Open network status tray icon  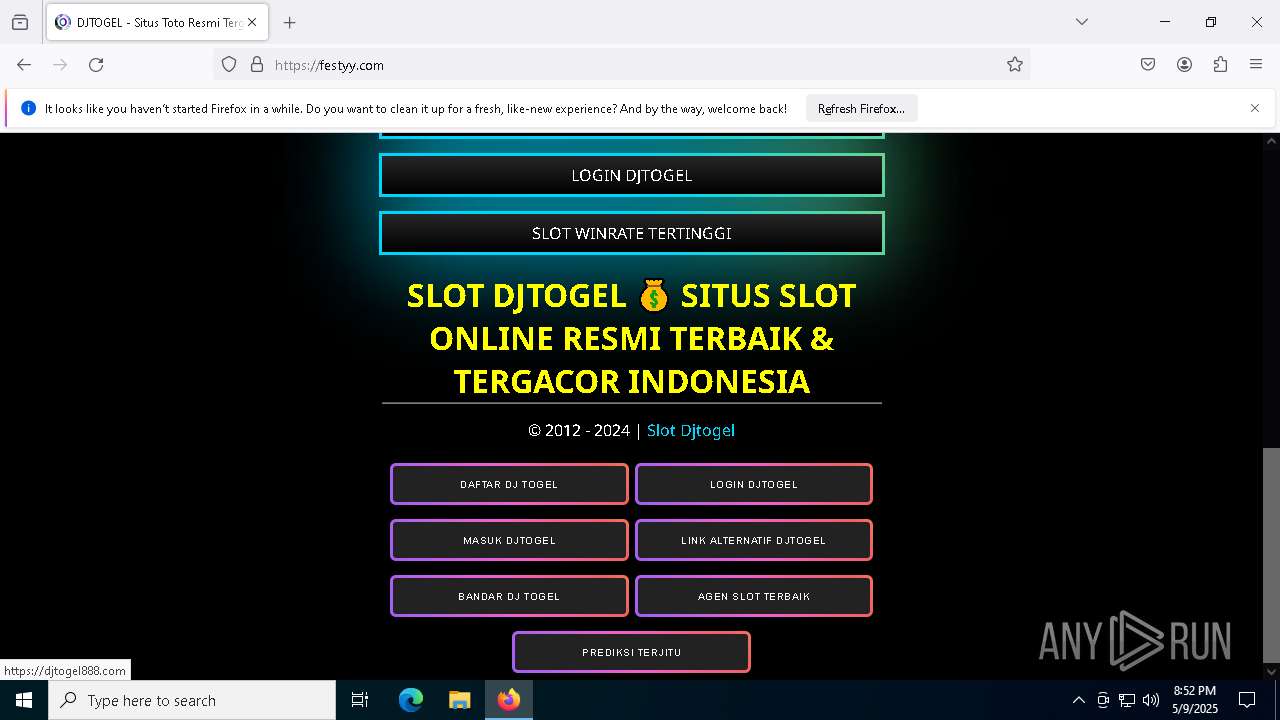(x=1127, y=700)
